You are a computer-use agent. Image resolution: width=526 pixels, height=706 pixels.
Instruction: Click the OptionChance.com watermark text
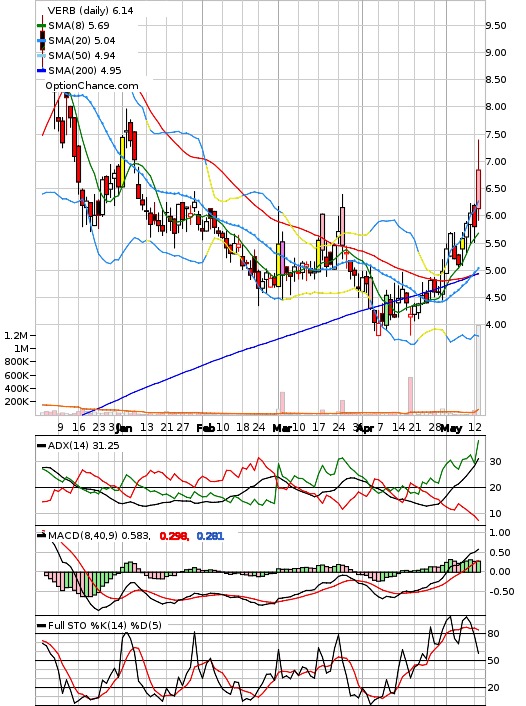(92, 86)
